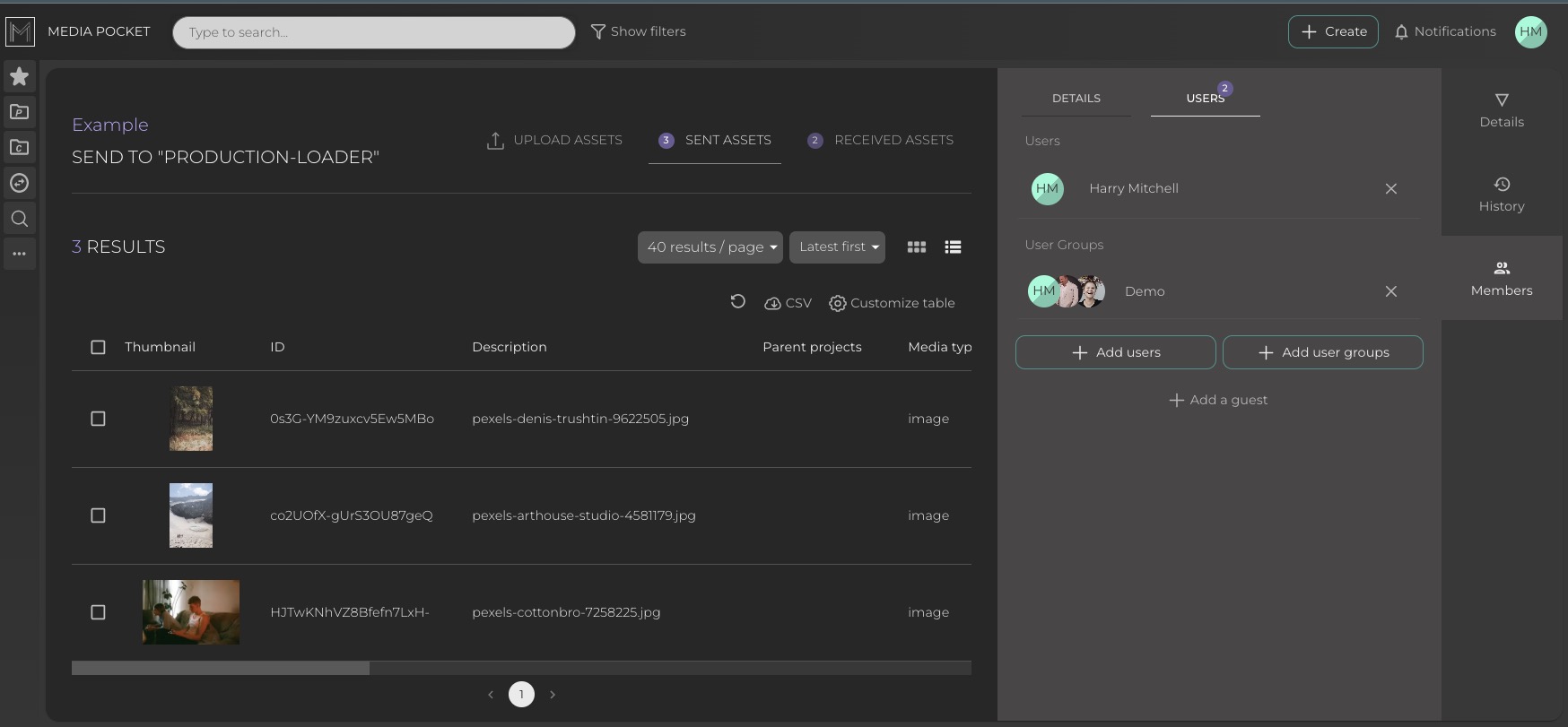Open the search magnifier in left sidebar
Image resolution: width=1568 pixels, height=727 pixels.
pyautogui.click(x=19, y=219)
